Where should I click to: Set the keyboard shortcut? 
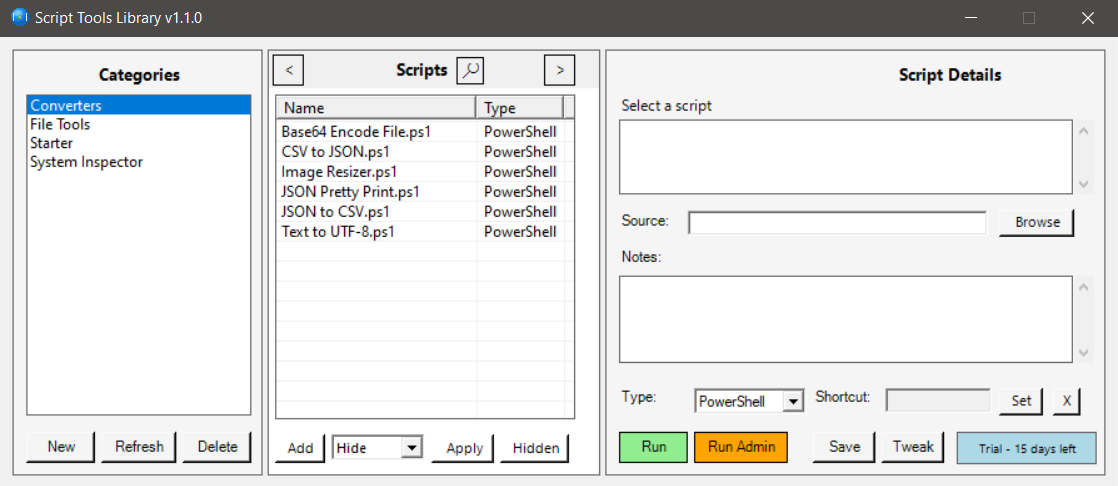tap(1021, 400)
